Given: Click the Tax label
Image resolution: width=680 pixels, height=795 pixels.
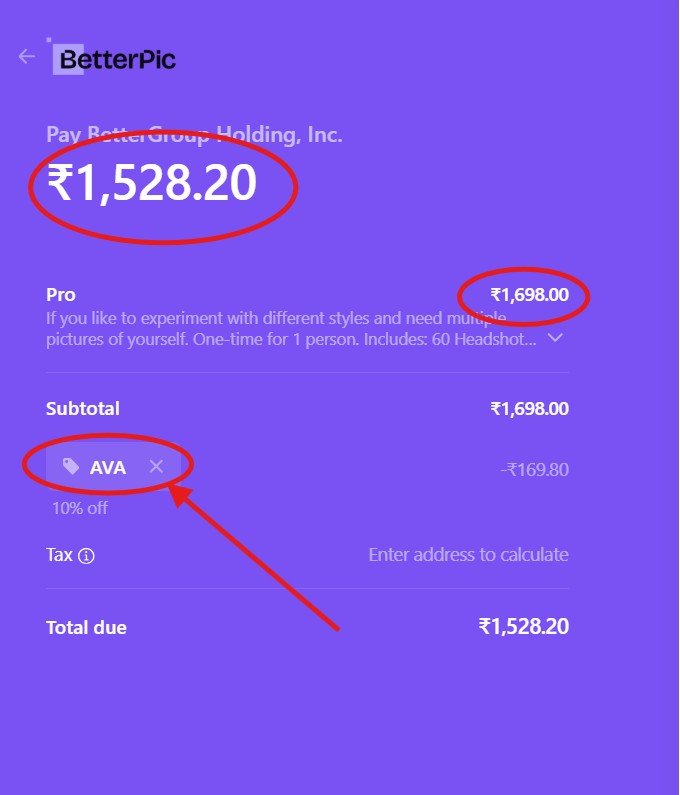Looking at the screenshot, I should click(59, 554).
